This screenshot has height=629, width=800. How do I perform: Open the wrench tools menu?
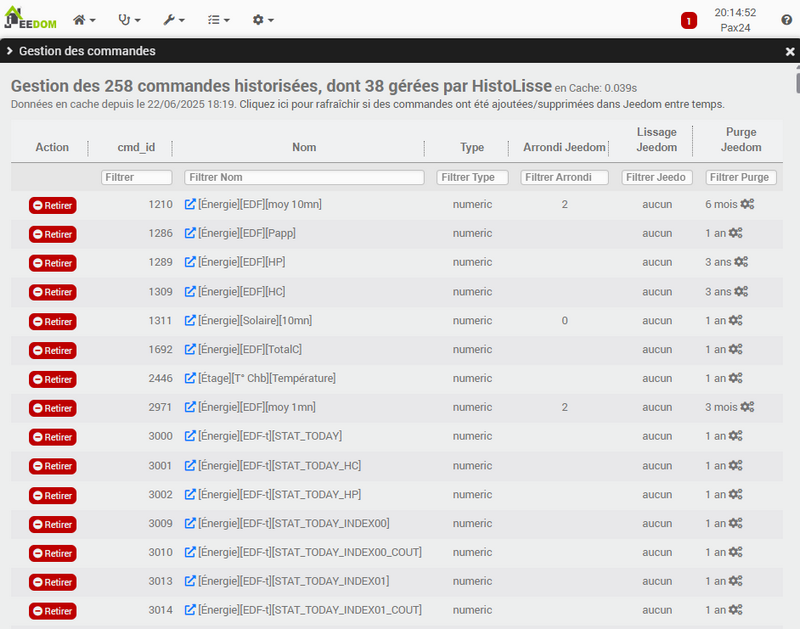174,20
